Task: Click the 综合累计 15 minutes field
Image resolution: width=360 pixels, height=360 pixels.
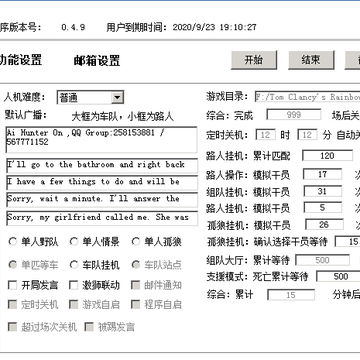Action: (x=291, y=295)
